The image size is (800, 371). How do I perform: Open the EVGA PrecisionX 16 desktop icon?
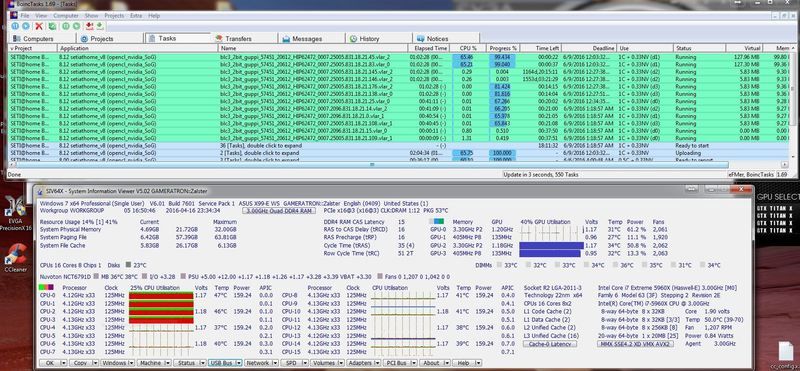click(x=15, y=214)
